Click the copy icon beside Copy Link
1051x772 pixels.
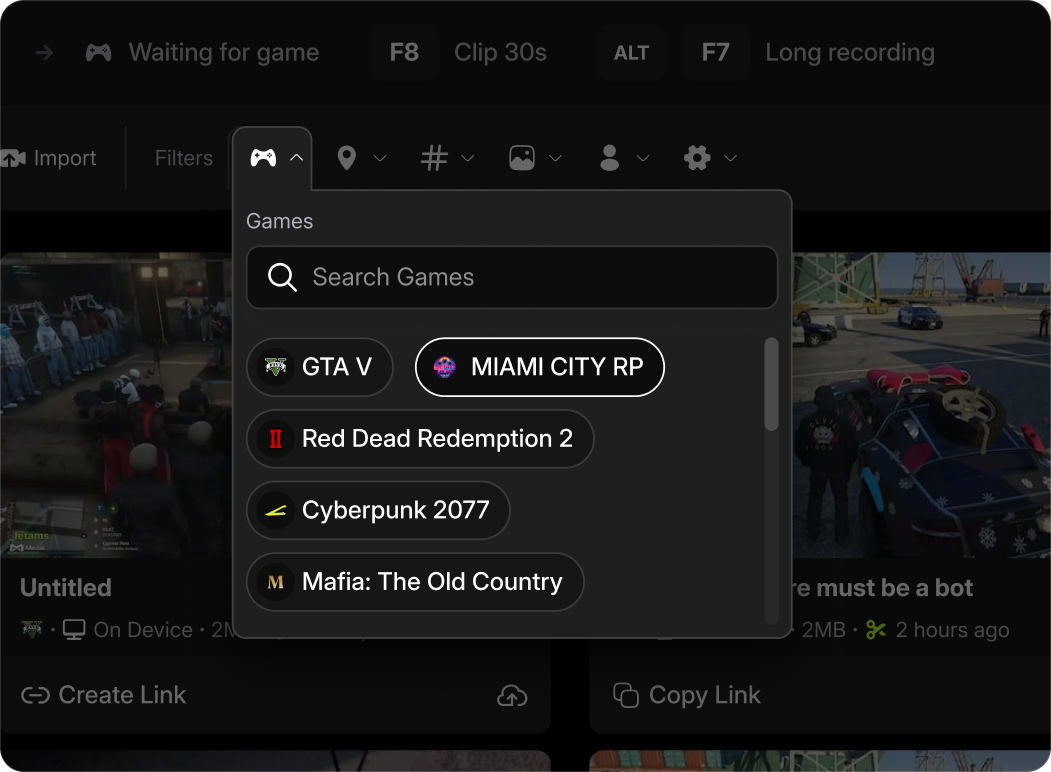(626, 695)
